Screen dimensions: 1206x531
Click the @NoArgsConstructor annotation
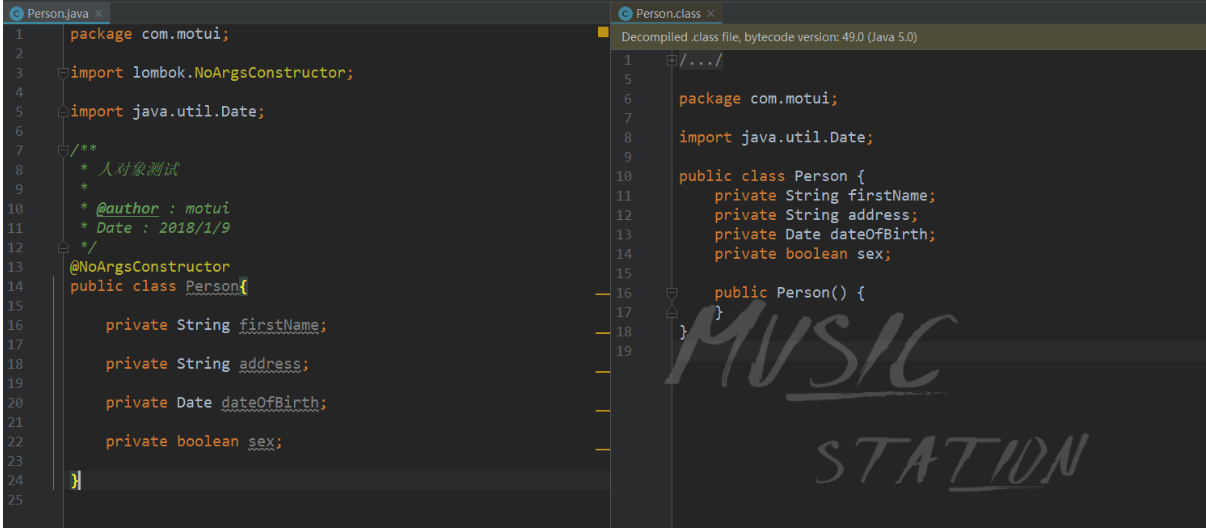pos(150,267)
